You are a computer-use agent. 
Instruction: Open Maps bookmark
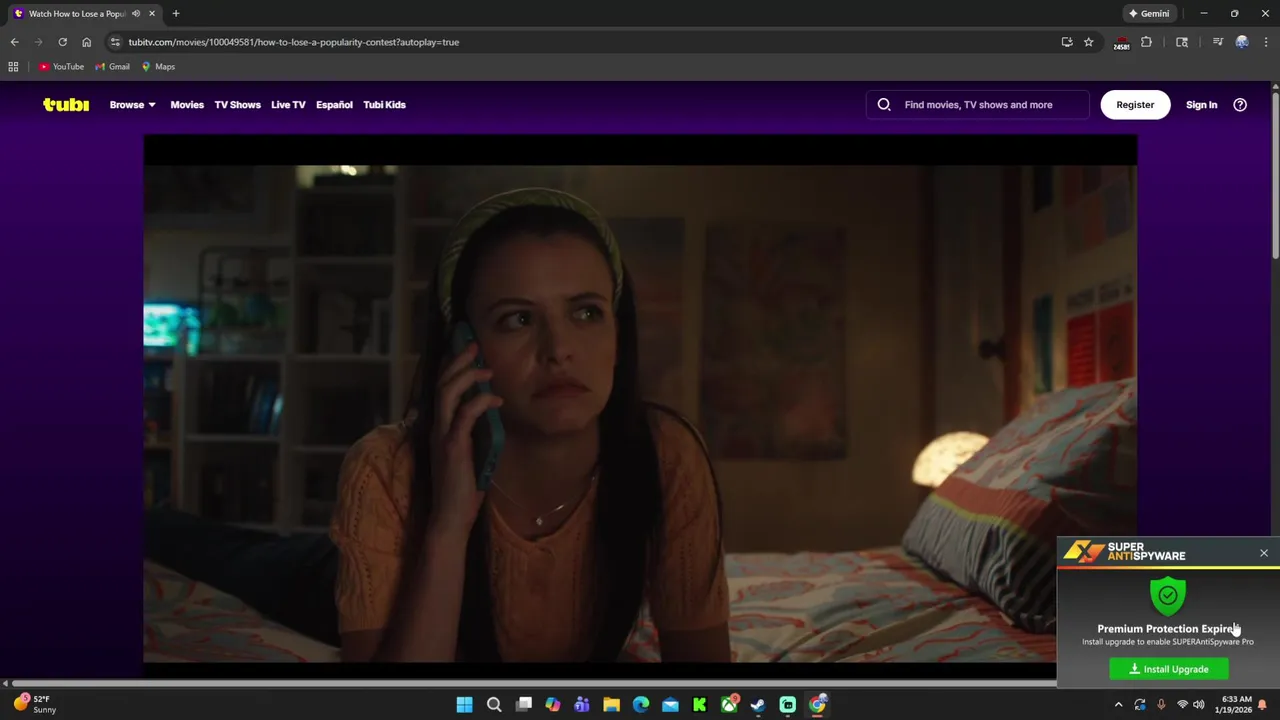158,67
